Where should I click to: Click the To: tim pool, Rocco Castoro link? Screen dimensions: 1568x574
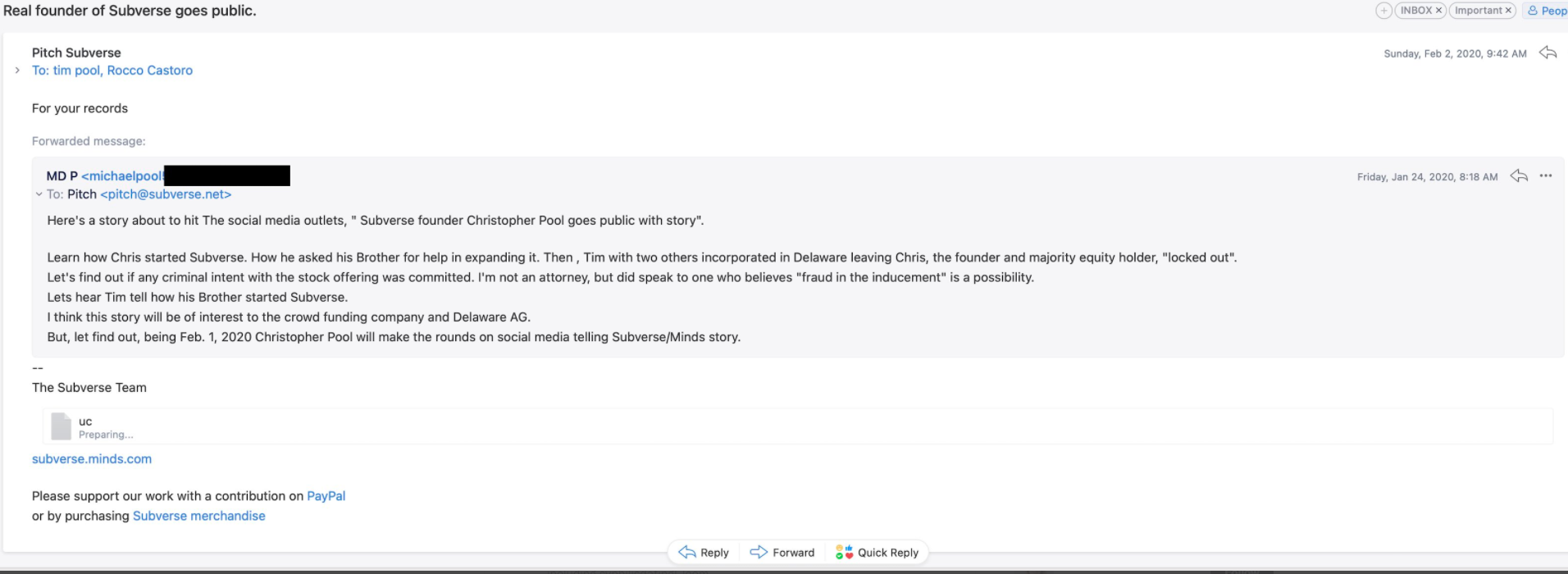pos(112,71)
